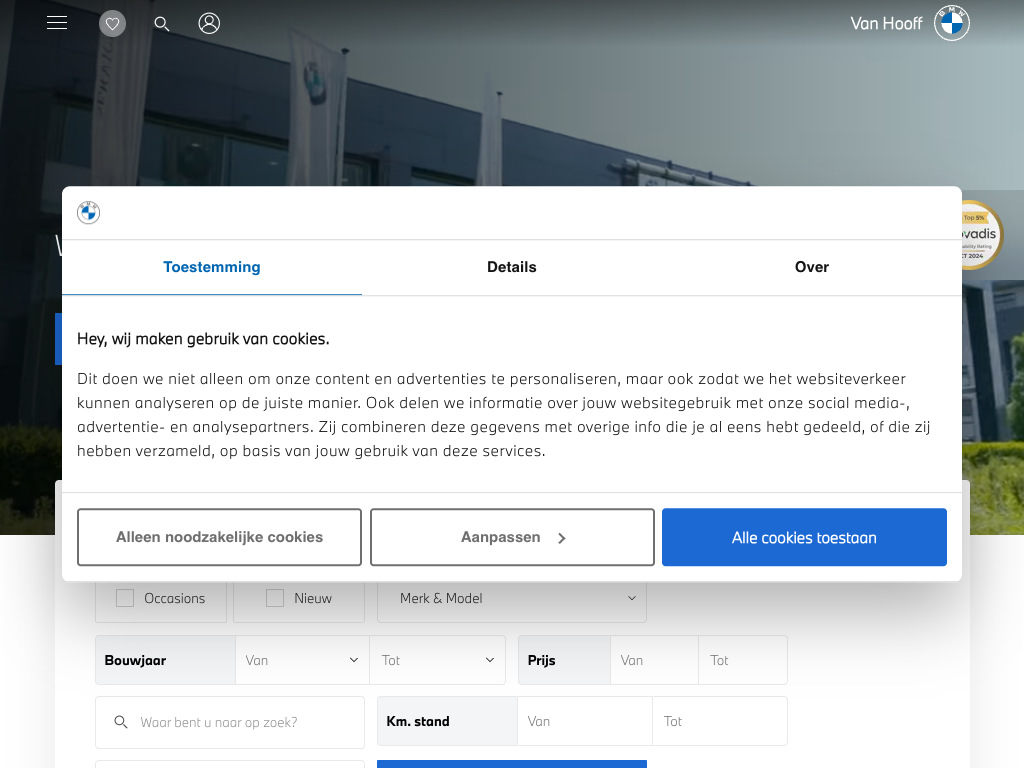Viewport: 1024px width, 768px height.
Task: Expand the Merk & Model dropdown
Action: [x=511, y=598]
